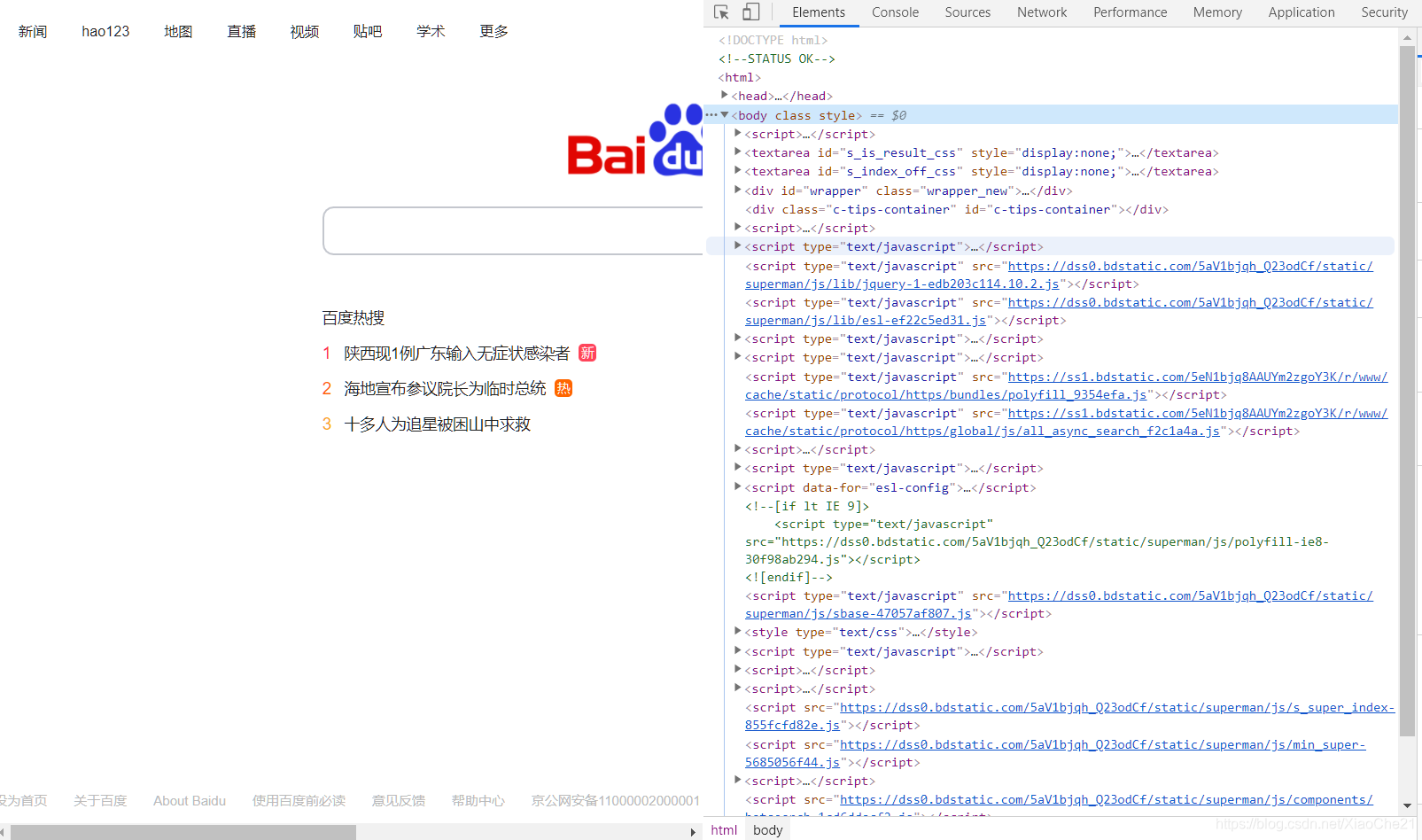Open the 更多 navigation menu
Image resolution: width=1422 pixels, height=840 pixels.
point(494,31)
